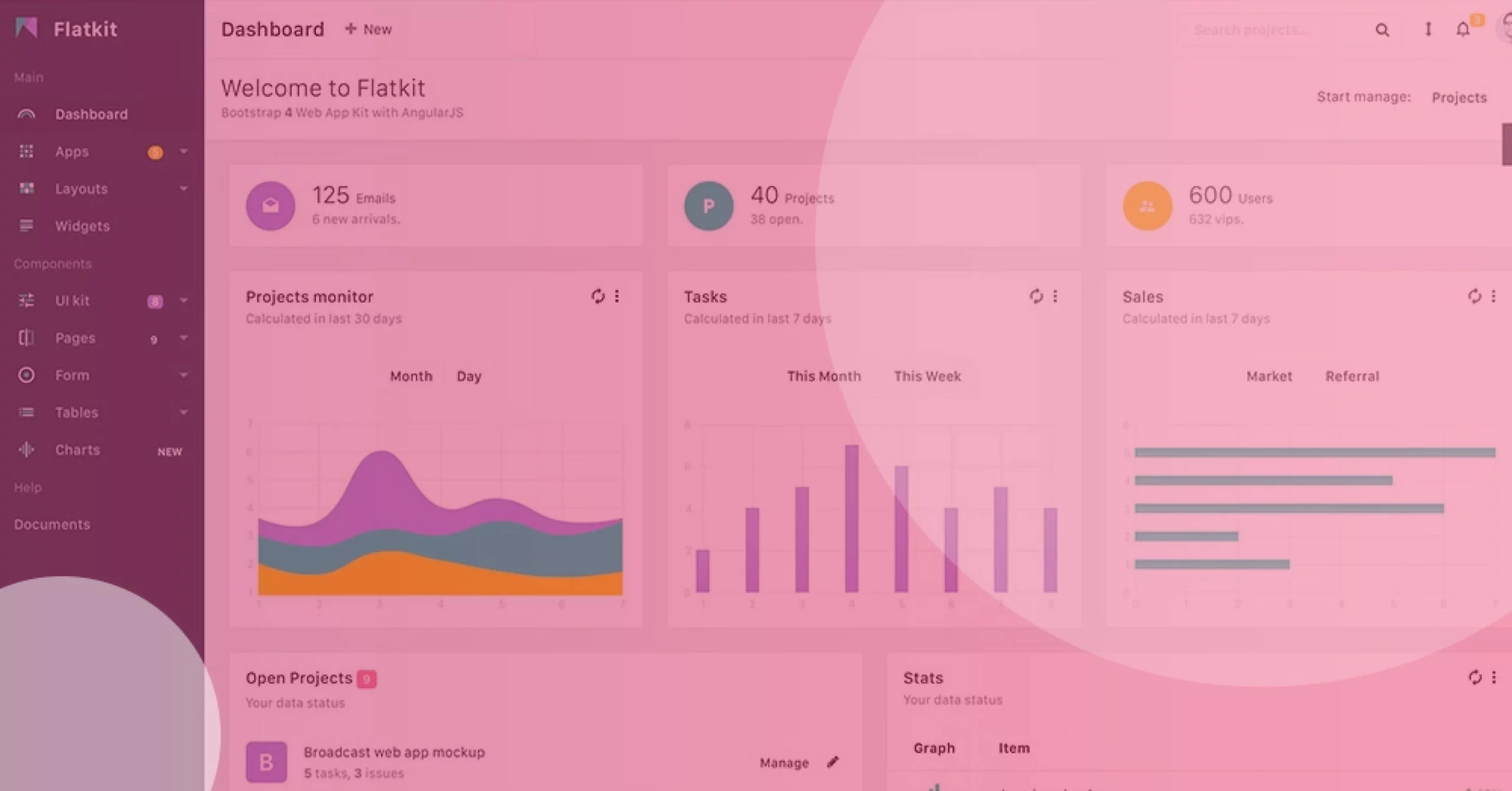
Task: Click the Open Projects count badge
Action: coord(367,679)
